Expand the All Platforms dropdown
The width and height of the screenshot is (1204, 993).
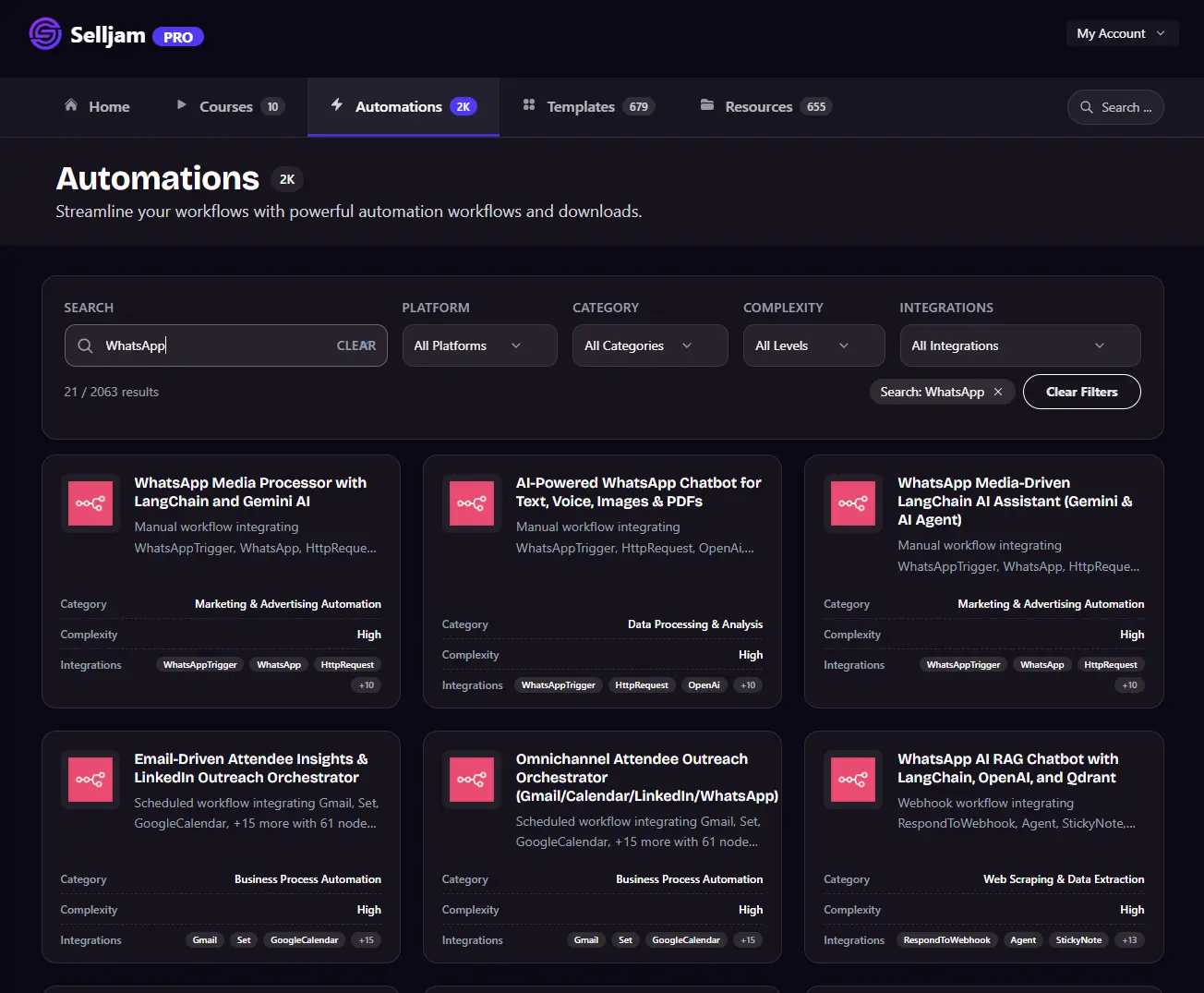(479, 345)
